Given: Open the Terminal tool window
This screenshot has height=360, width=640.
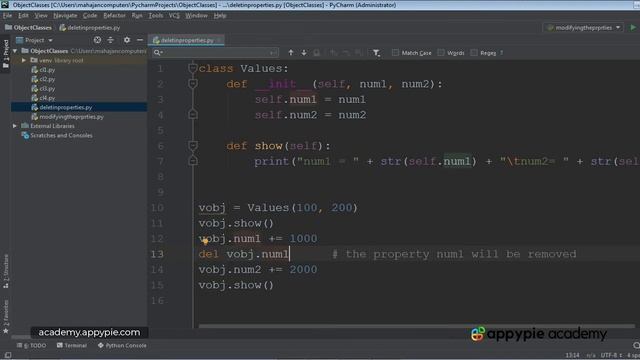Looking at the screenshot, I should coord(72,345).
